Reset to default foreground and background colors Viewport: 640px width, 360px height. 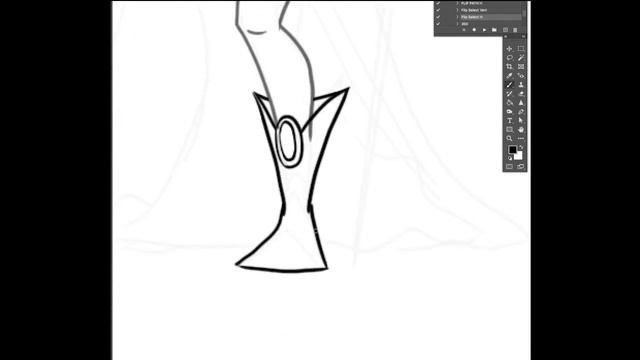click(510, 158)
